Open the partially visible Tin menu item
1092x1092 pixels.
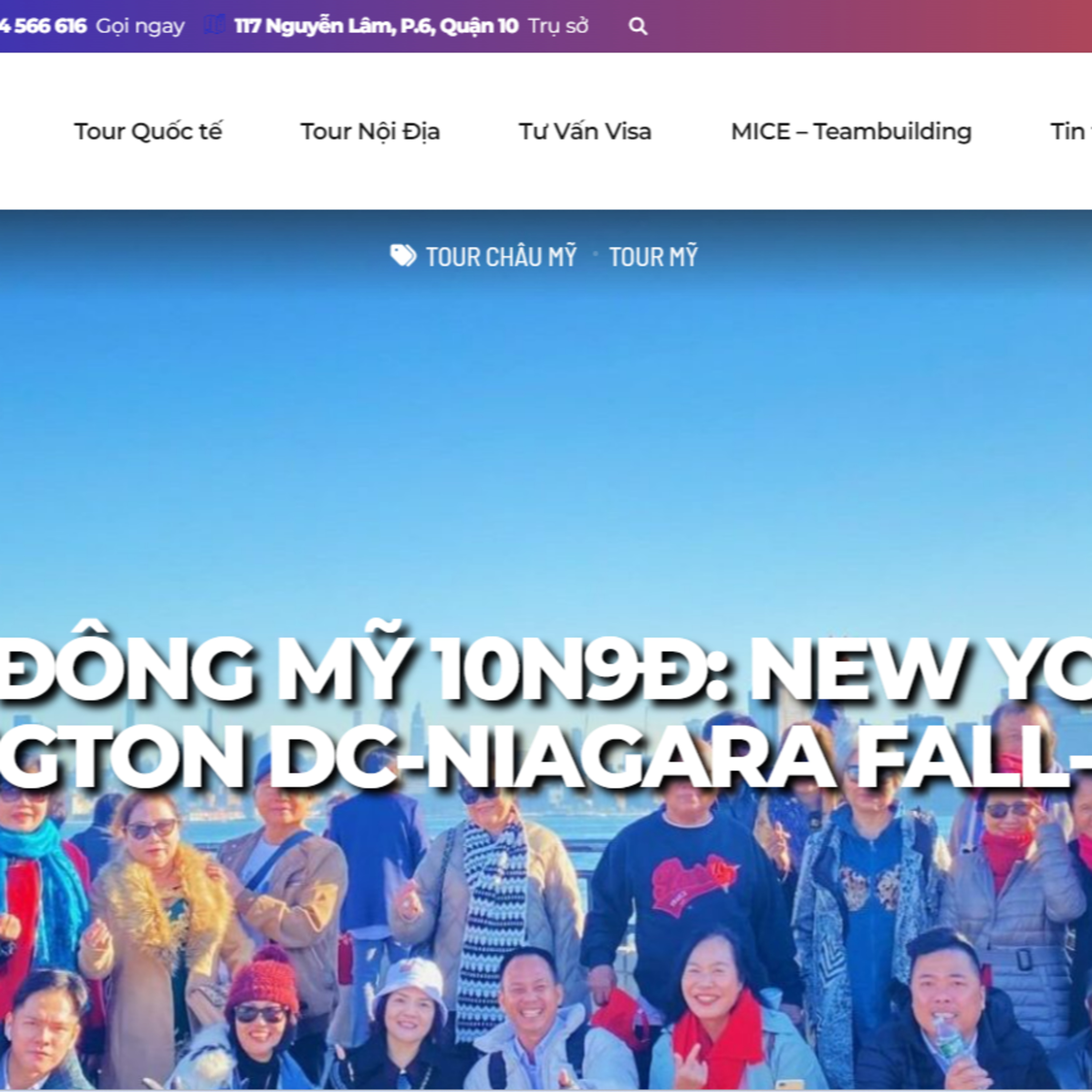pos(1071,131)
